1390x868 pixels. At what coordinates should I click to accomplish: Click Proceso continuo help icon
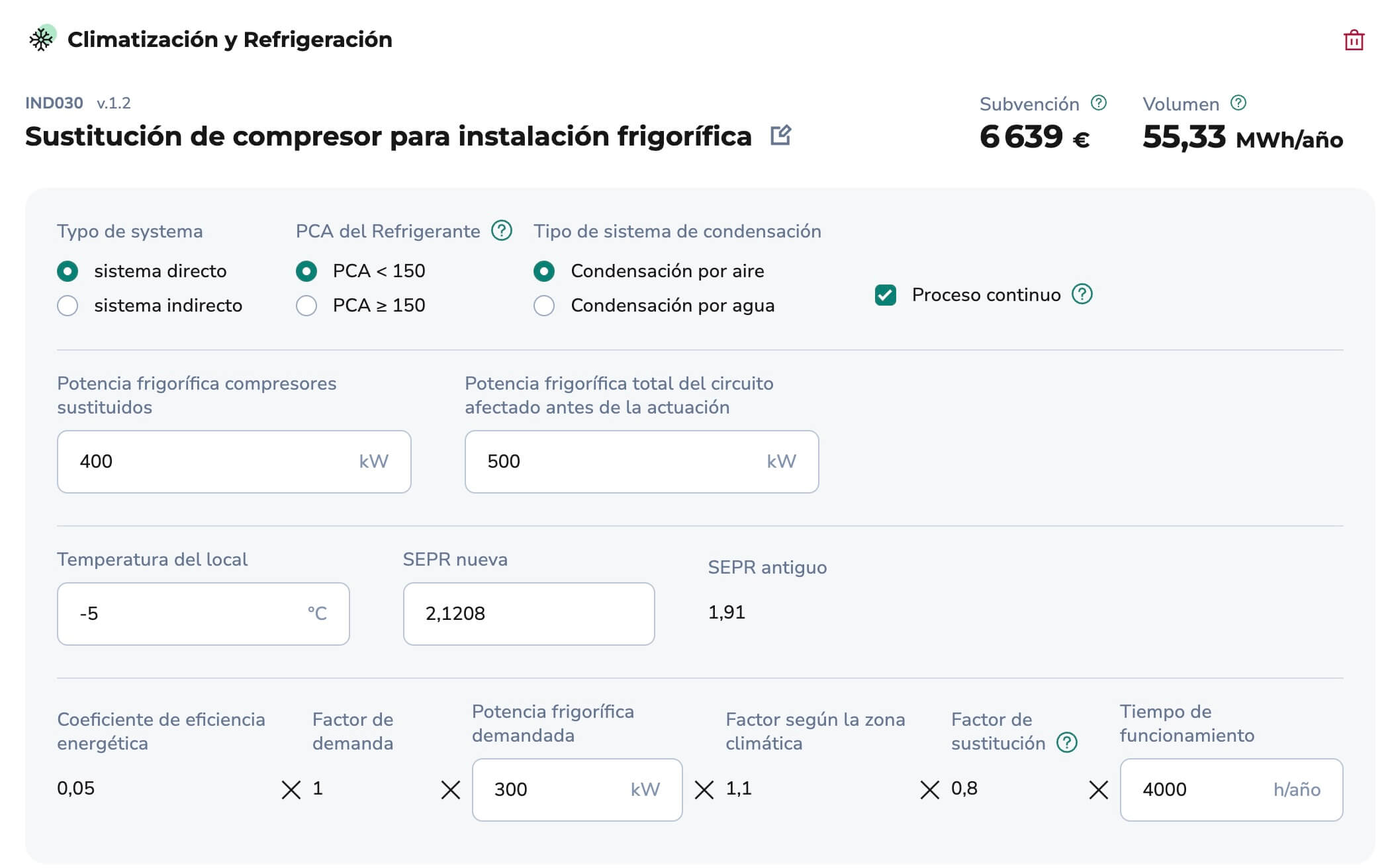tap(1082, 294)
